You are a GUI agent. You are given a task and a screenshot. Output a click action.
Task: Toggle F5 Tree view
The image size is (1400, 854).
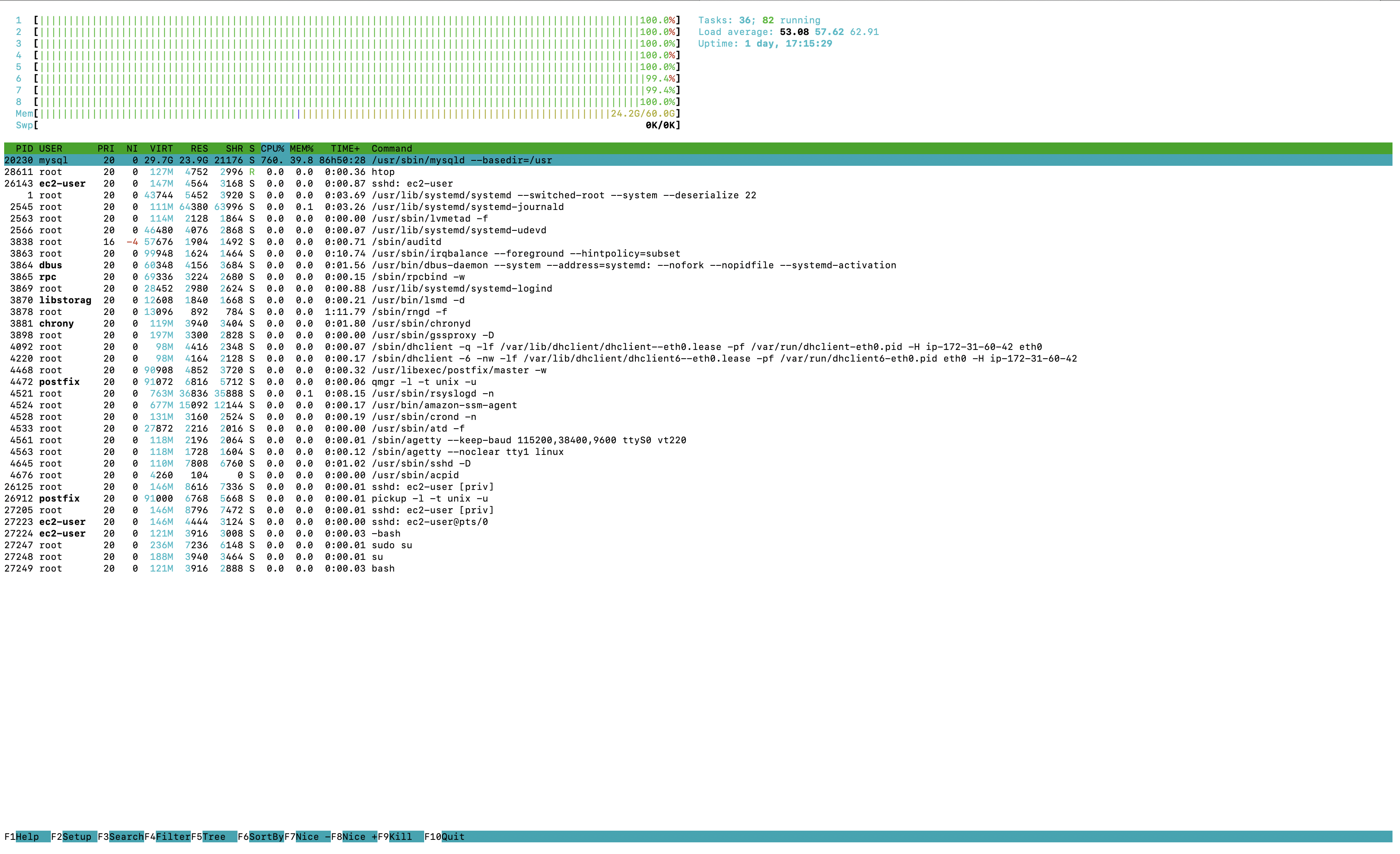[214, 837]
